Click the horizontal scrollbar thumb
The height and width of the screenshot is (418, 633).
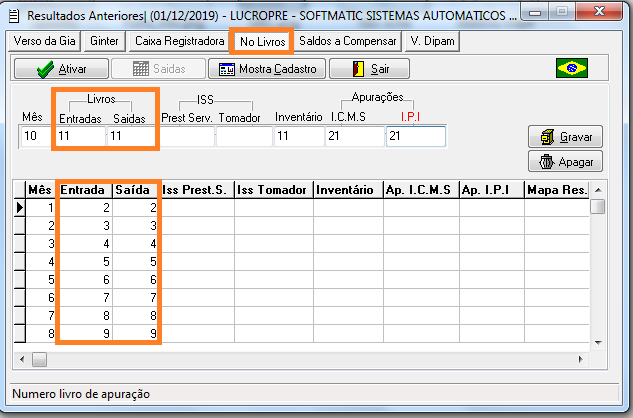tap(39, 359)
